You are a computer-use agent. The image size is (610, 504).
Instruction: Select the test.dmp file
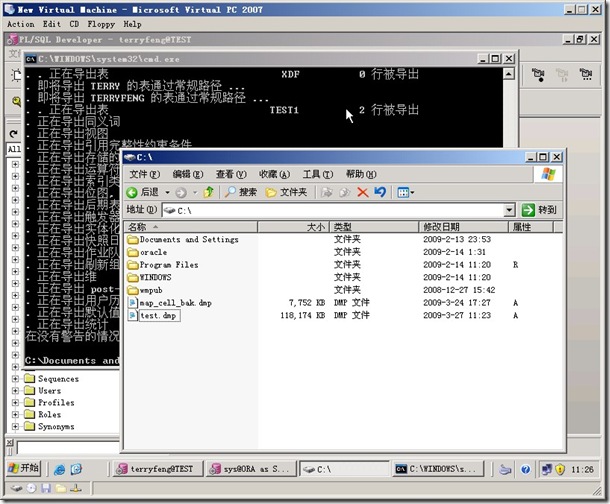[x=160, y=315]
